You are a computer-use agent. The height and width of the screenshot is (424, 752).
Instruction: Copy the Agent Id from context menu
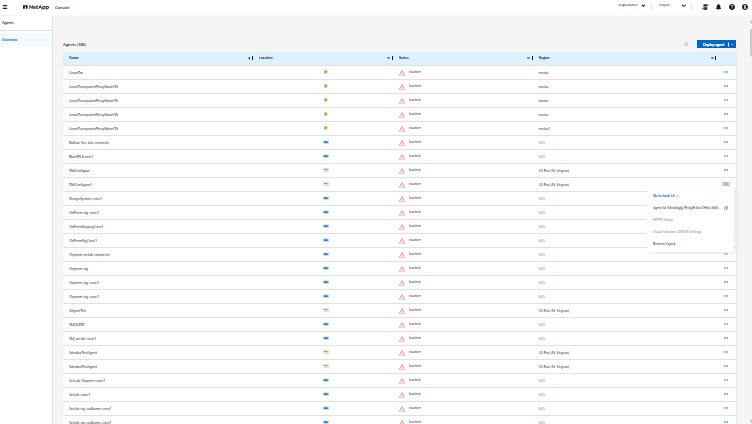point(726,208)
